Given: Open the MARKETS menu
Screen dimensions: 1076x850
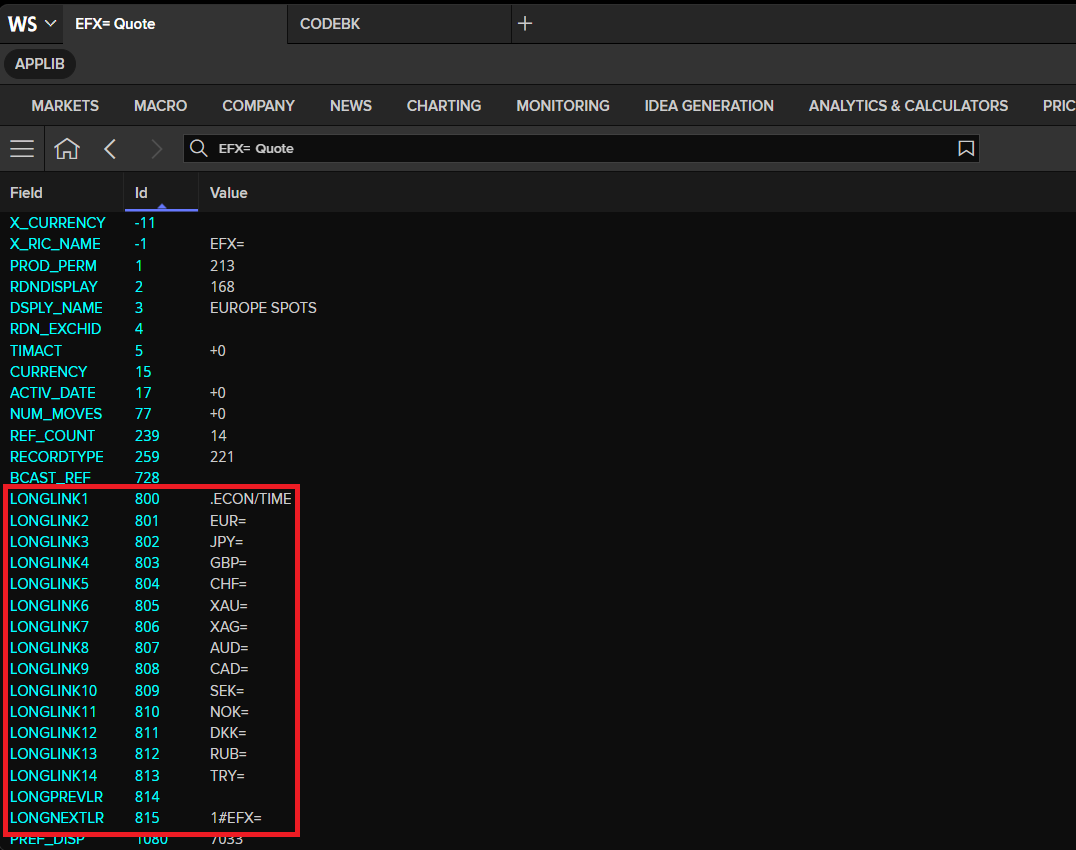Looking at the screenshot, I should coord(65,106).
